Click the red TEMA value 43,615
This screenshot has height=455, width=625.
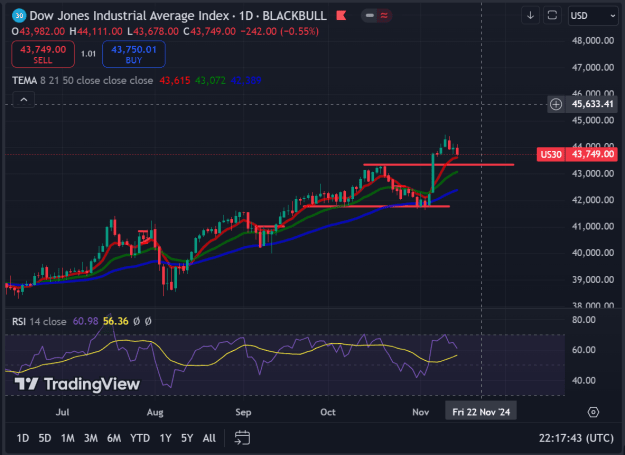tap(175, 80)
